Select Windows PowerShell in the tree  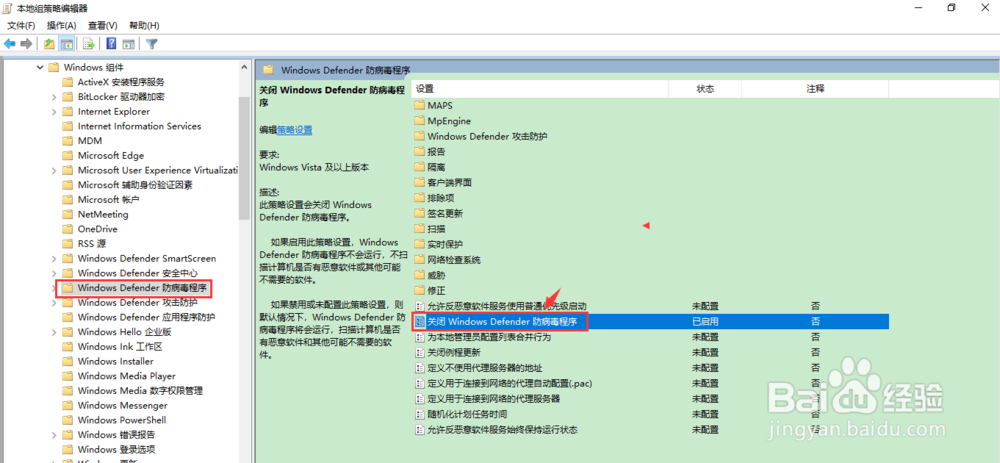(x=122, y=420)
